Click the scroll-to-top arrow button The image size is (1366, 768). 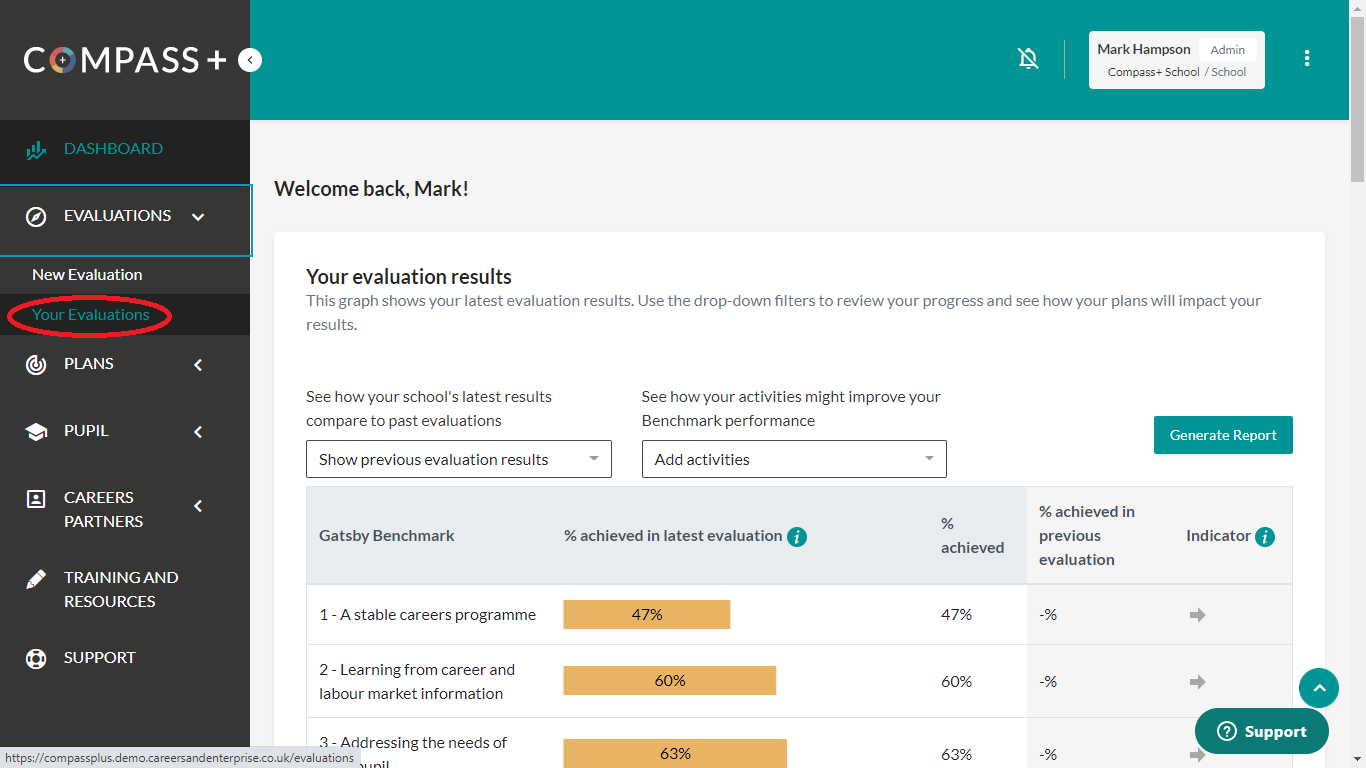(1318, 688)
